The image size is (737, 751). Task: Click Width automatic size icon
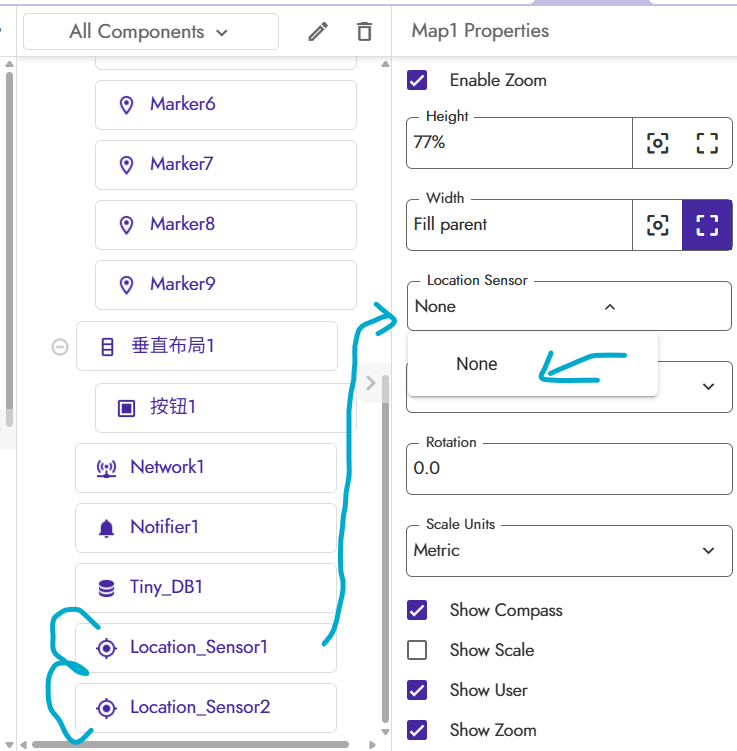[657, 225]
